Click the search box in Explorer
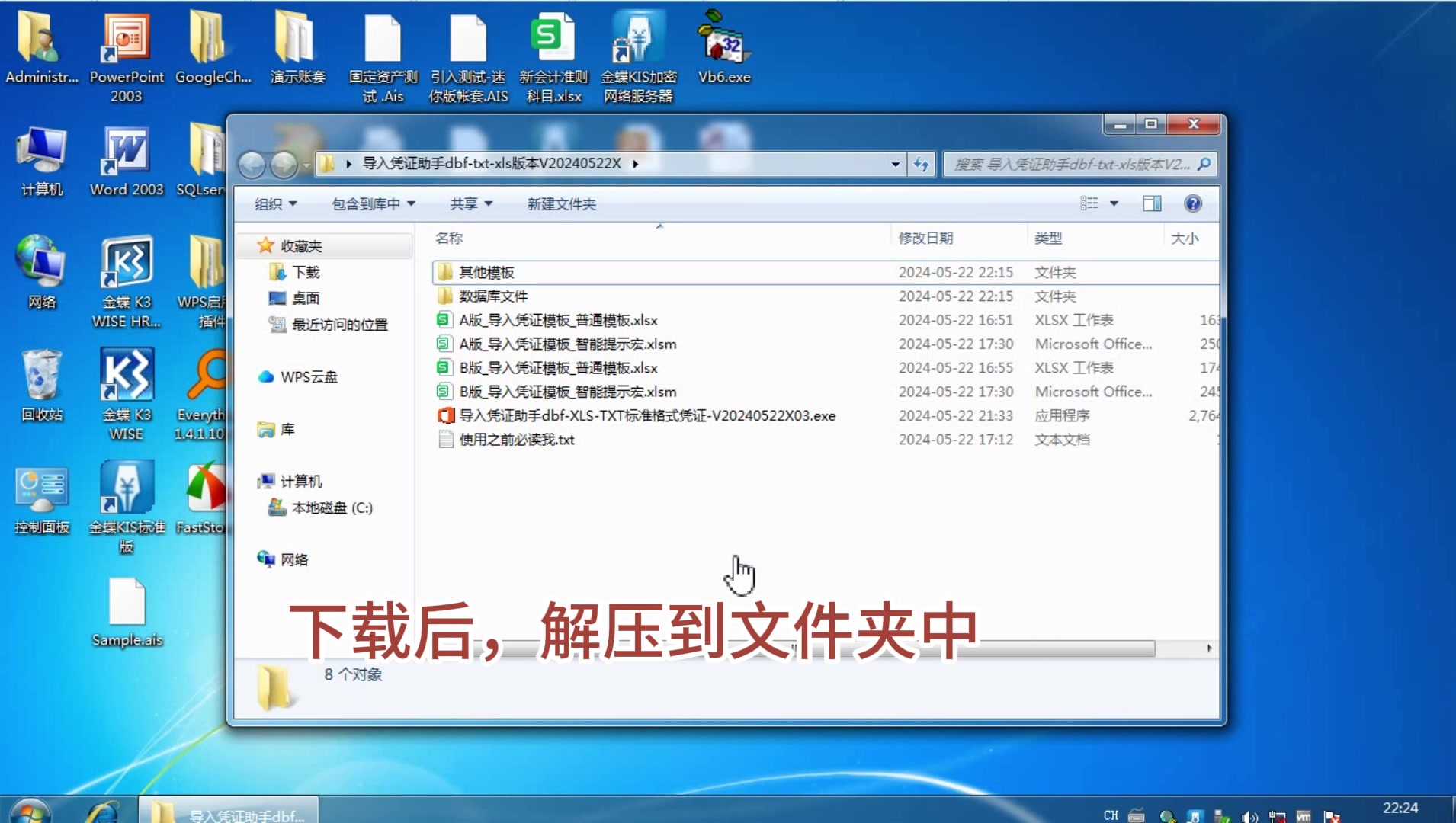 click(x=1071, y=165)
